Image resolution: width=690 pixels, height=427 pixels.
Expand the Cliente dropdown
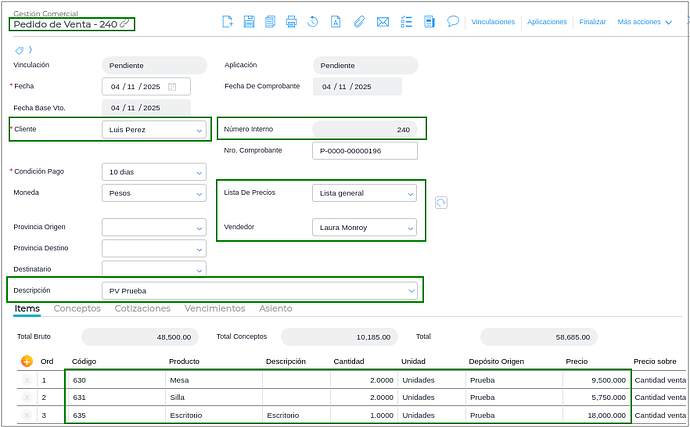pyautogui.click(x=199, y=129)
